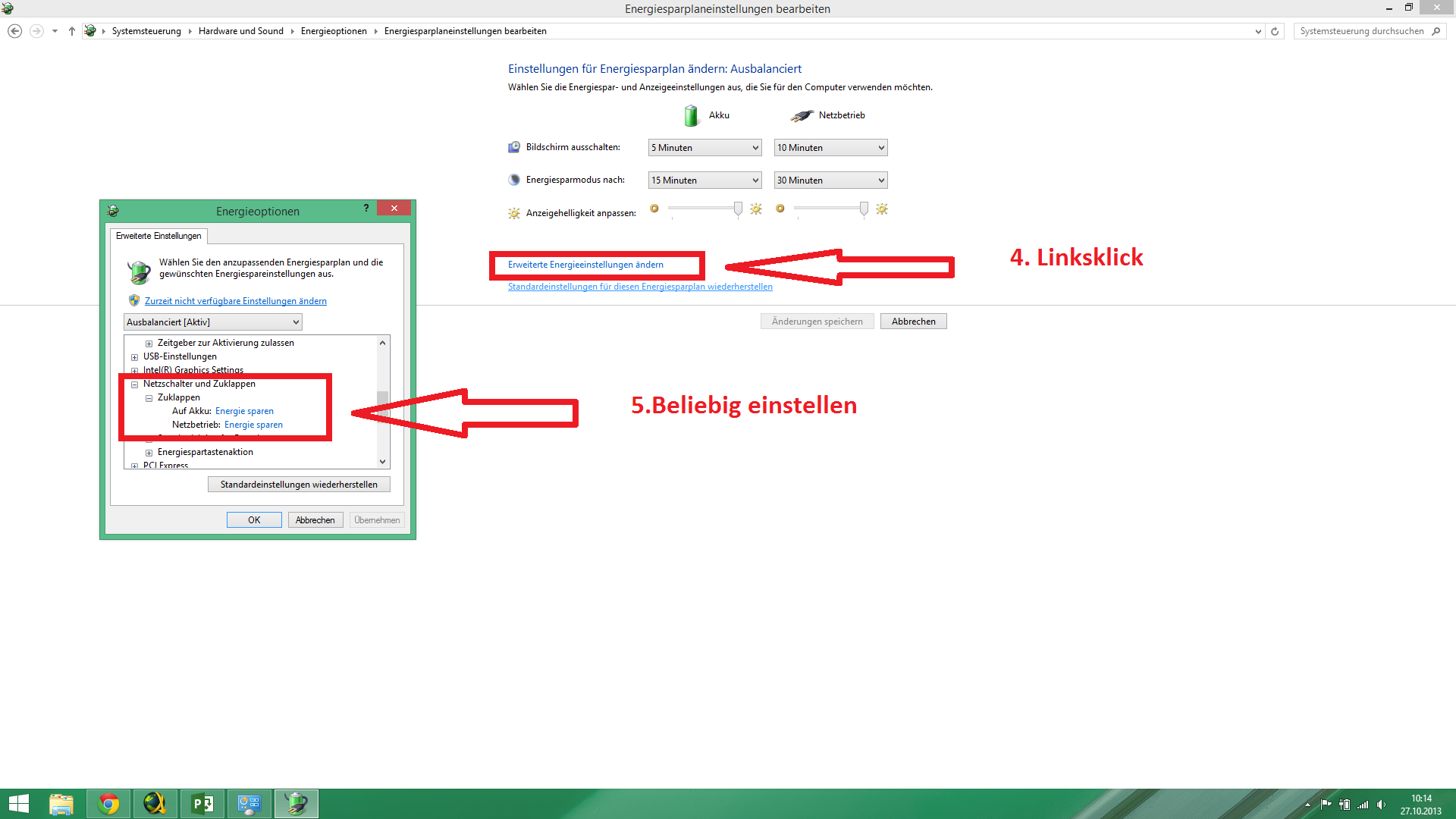This screenshot has height=819, width=1456.
Task: Collapse the Netzschalter und Zuklappen node
Action: tap(134, 384)
